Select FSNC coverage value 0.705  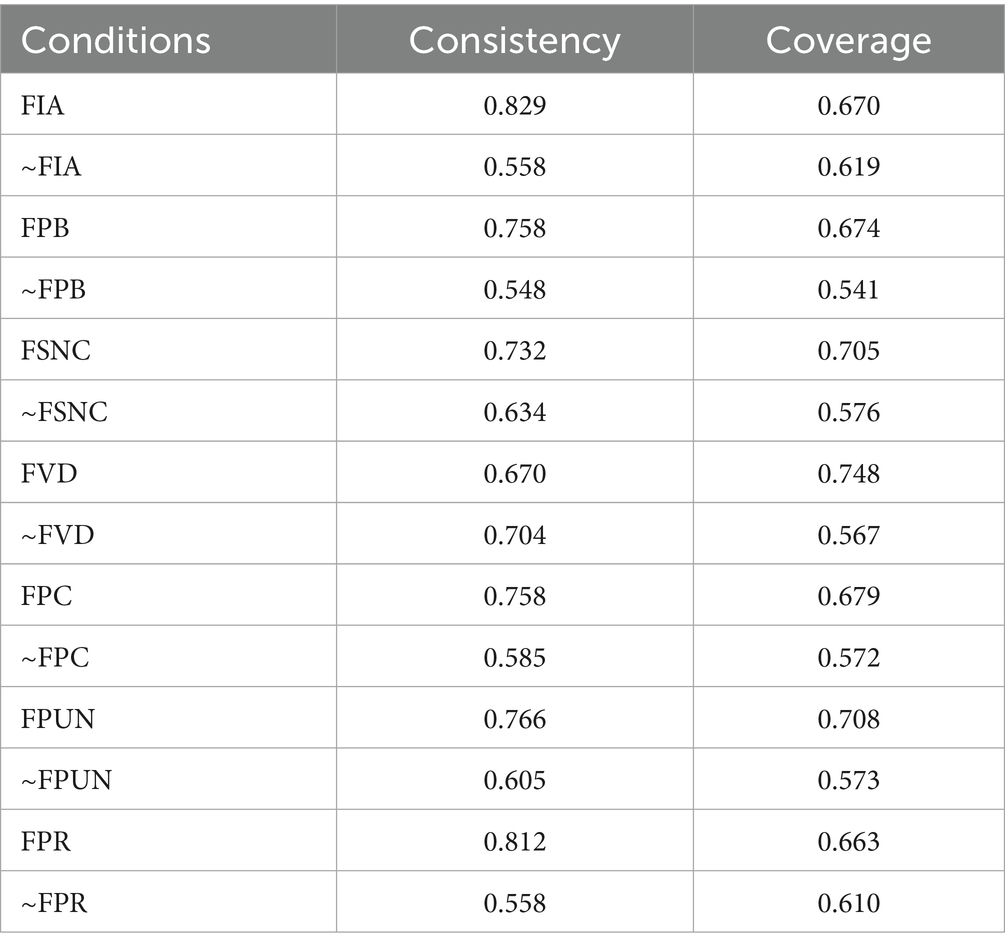(848, 351)
